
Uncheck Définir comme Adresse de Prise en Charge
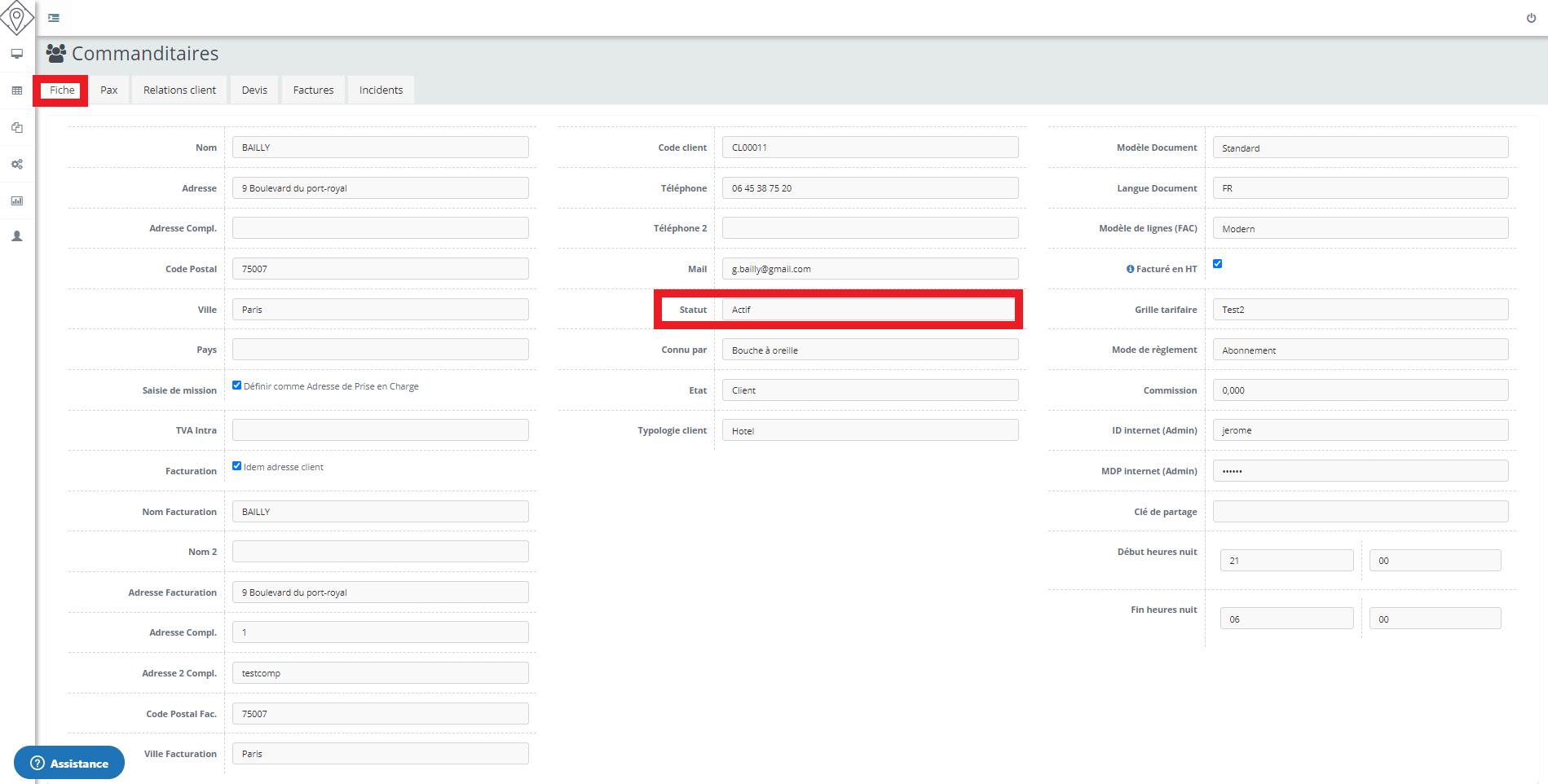[237, 385]
